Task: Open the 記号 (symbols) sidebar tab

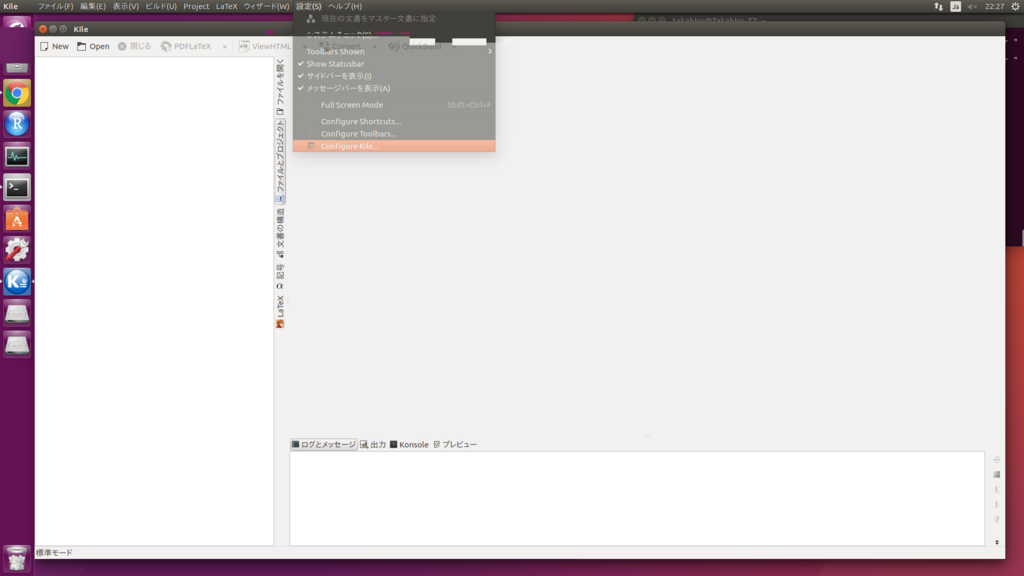Action: [280, 277]
